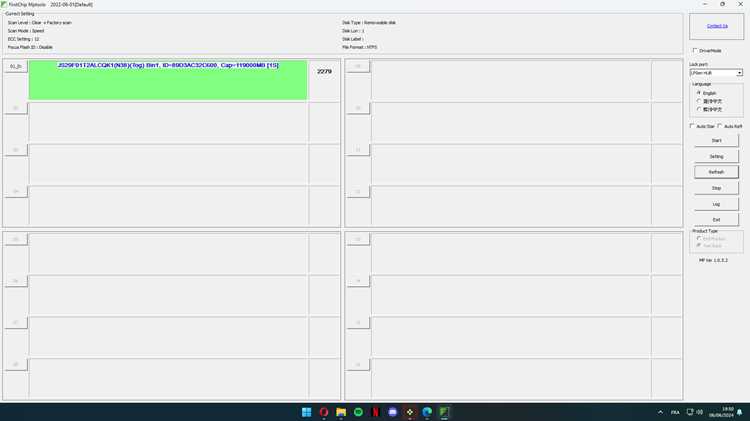The width and height of the screenshot is (750, 421).
Task: Open the Netflix taskbar icon
Action: [375, 412]
